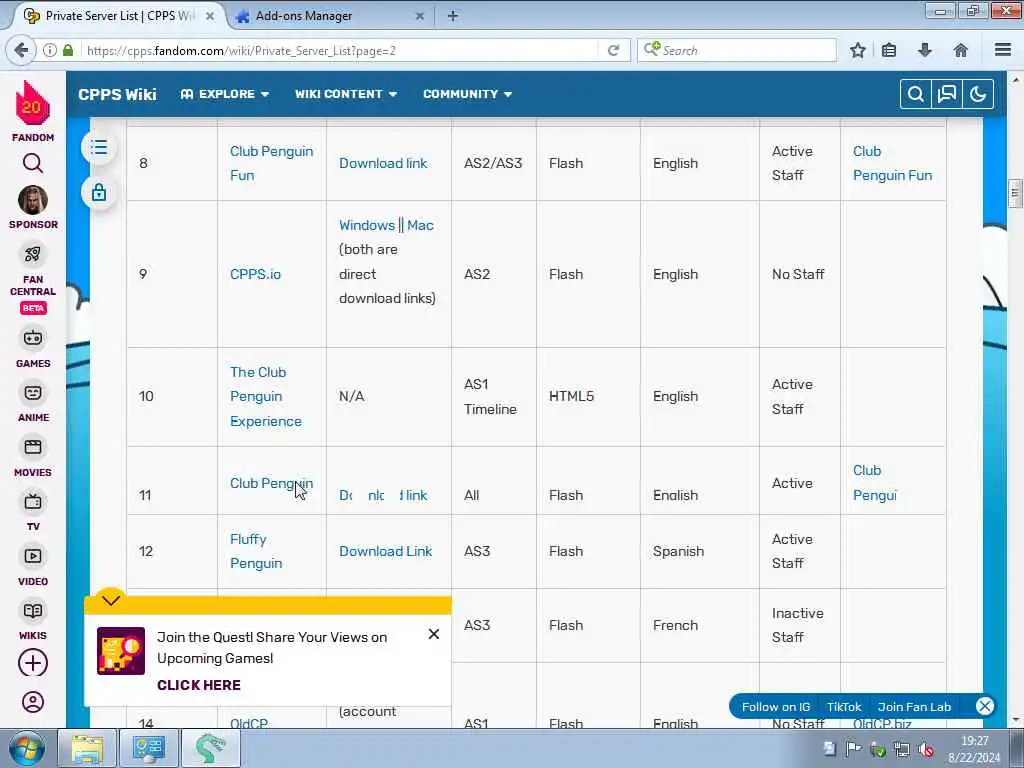Open the Games controller icon
Image resolution: width=1024 pixels, height=768 pixels.
tap(33, 338)
